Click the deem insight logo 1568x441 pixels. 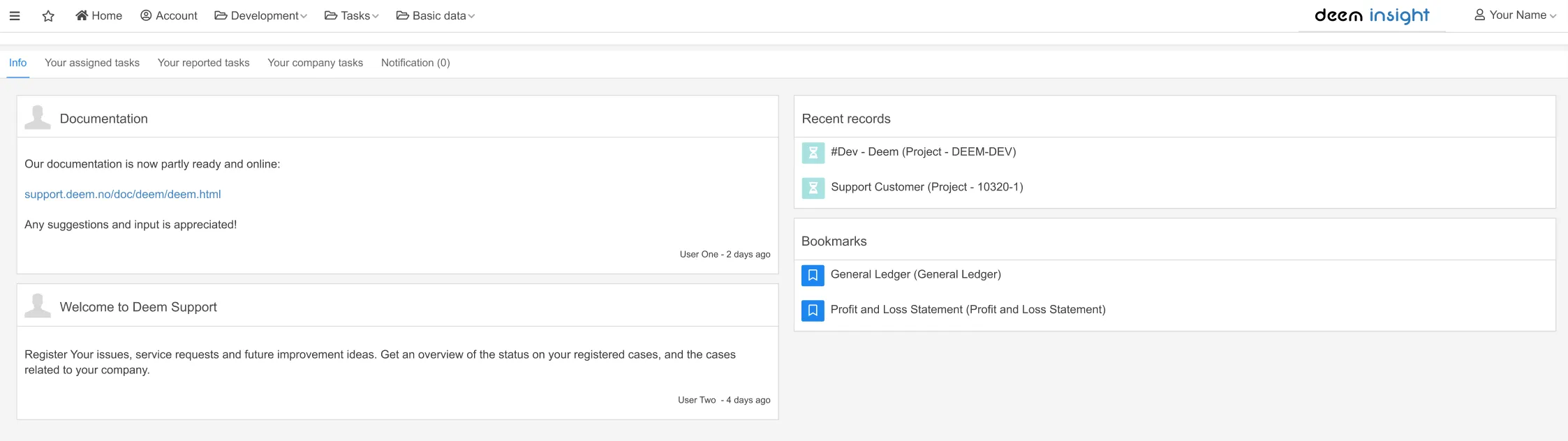tap(1372, 15)
